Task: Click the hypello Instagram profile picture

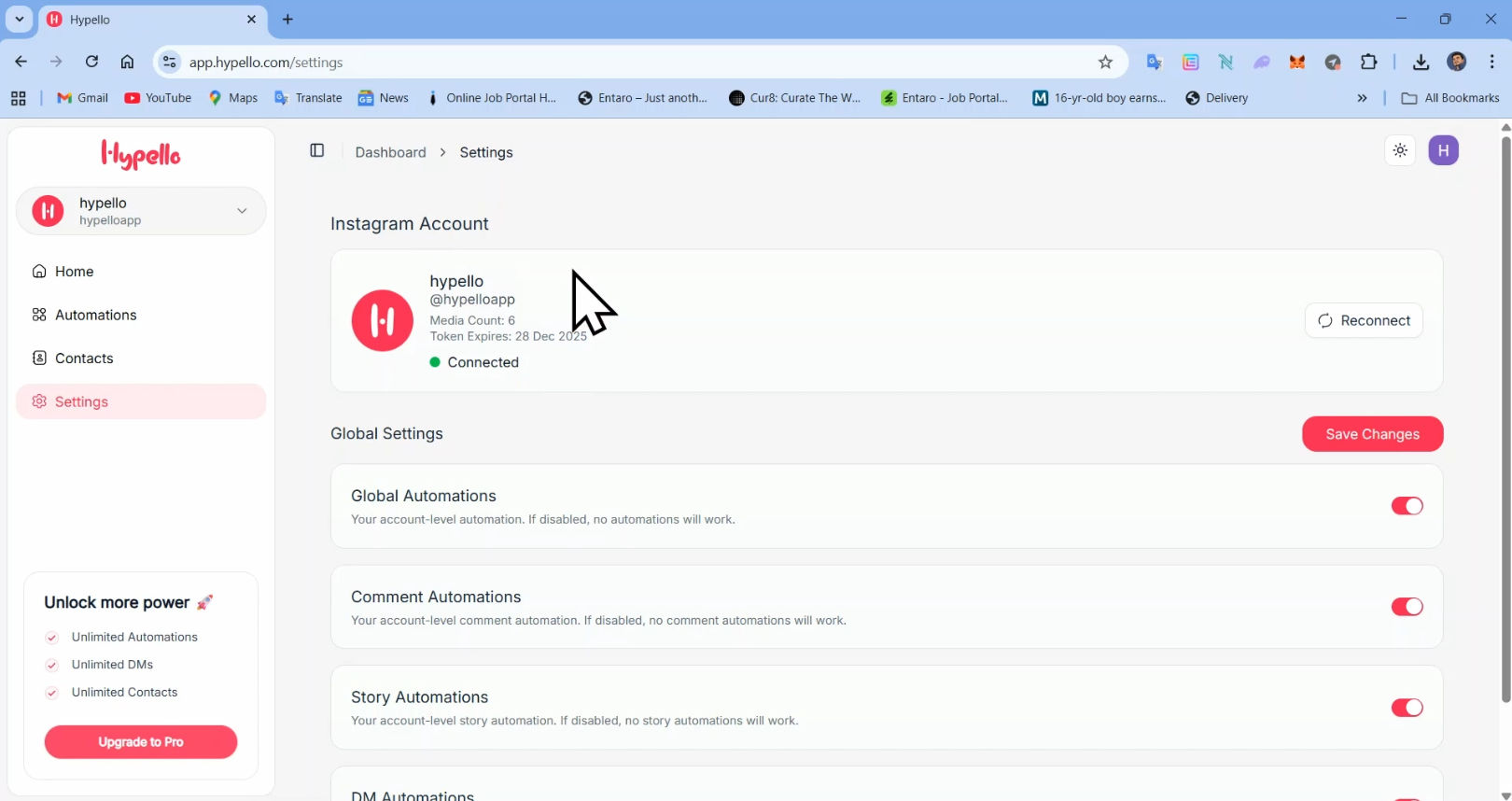Action: pyautogui.click(x=383, y=320)
